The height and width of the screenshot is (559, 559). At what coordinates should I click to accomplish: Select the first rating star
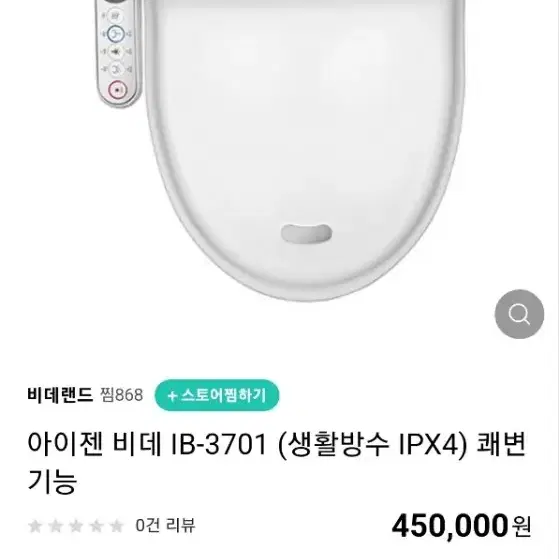(x=35, y=526)
